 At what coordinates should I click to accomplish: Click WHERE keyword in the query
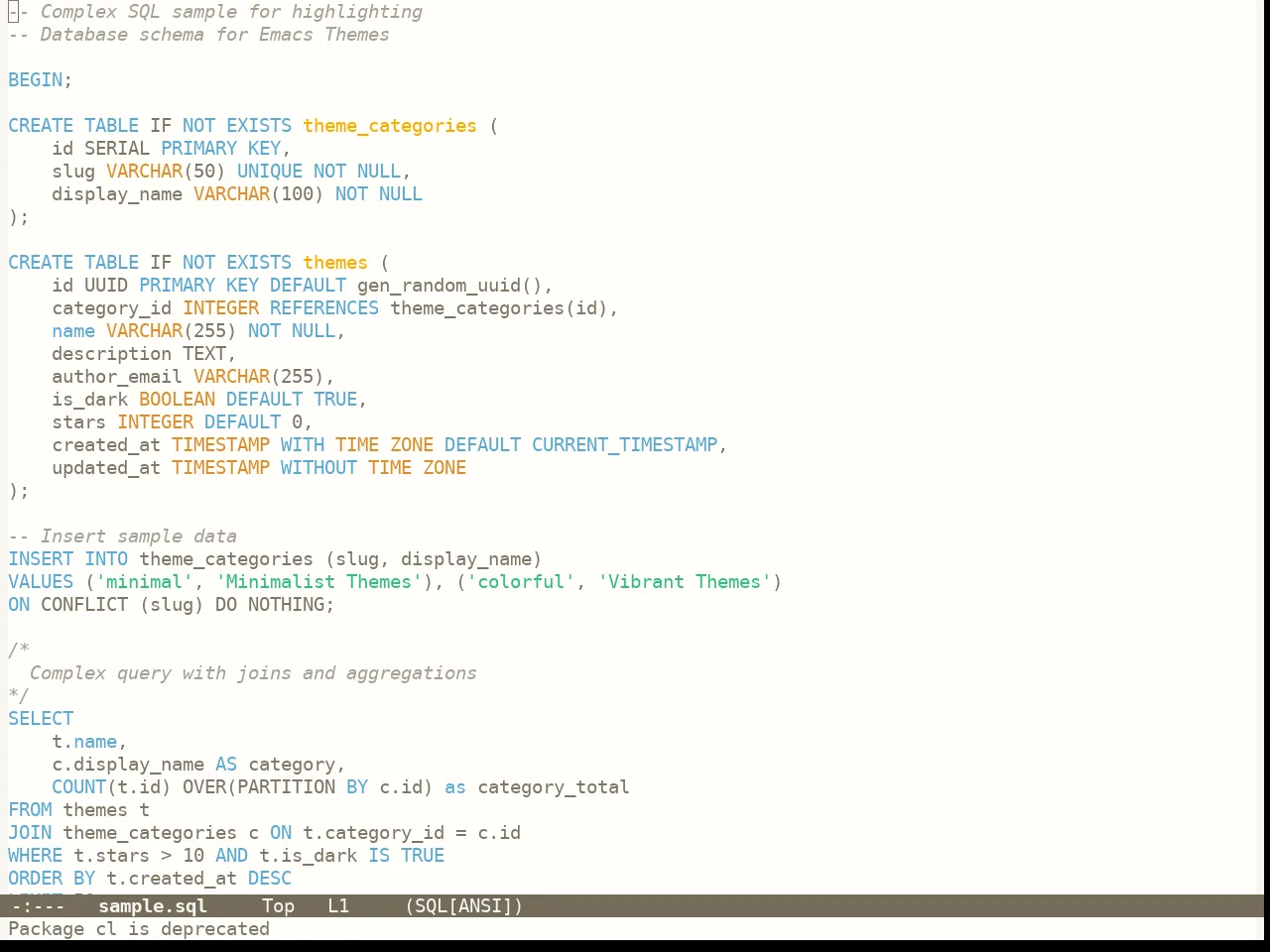click(x=36, y=856)
